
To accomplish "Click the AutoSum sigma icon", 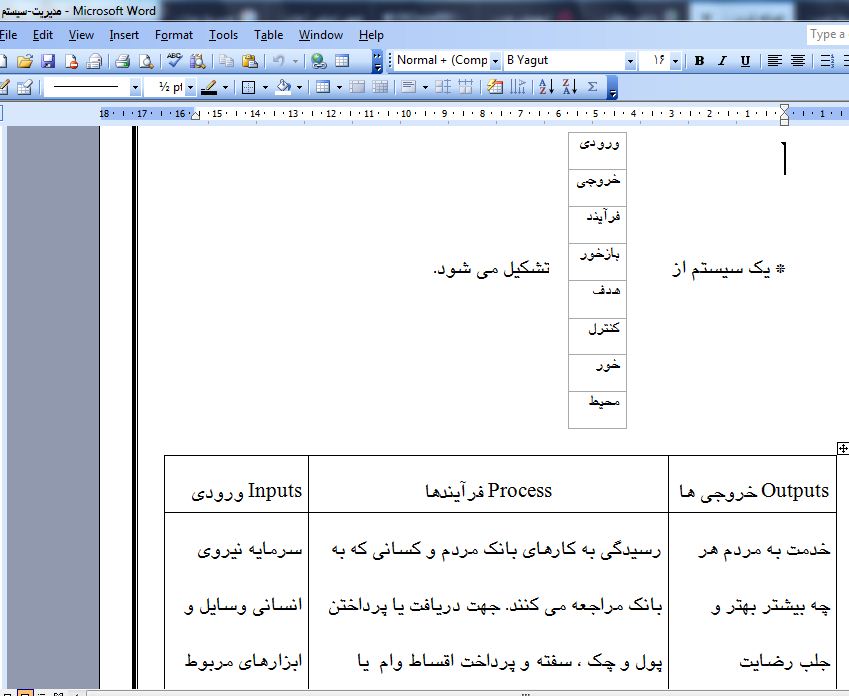I will pyautogui.click(x=592, y=87).
